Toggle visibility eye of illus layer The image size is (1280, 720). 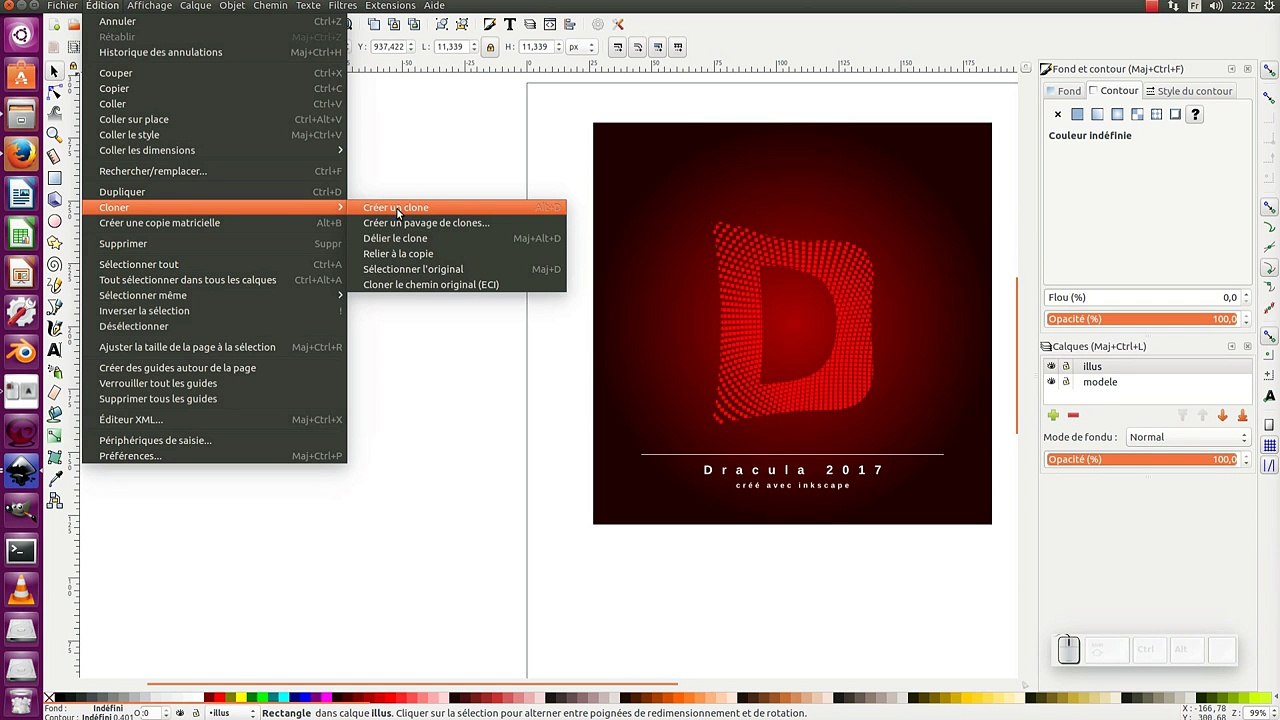[x=1051, y=366]
